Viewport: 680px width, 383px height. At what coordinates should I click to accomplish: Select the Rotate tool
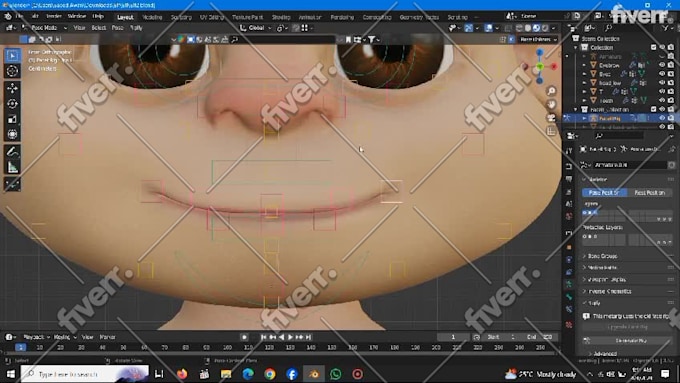pyautogui.click(x=13, y=104)
